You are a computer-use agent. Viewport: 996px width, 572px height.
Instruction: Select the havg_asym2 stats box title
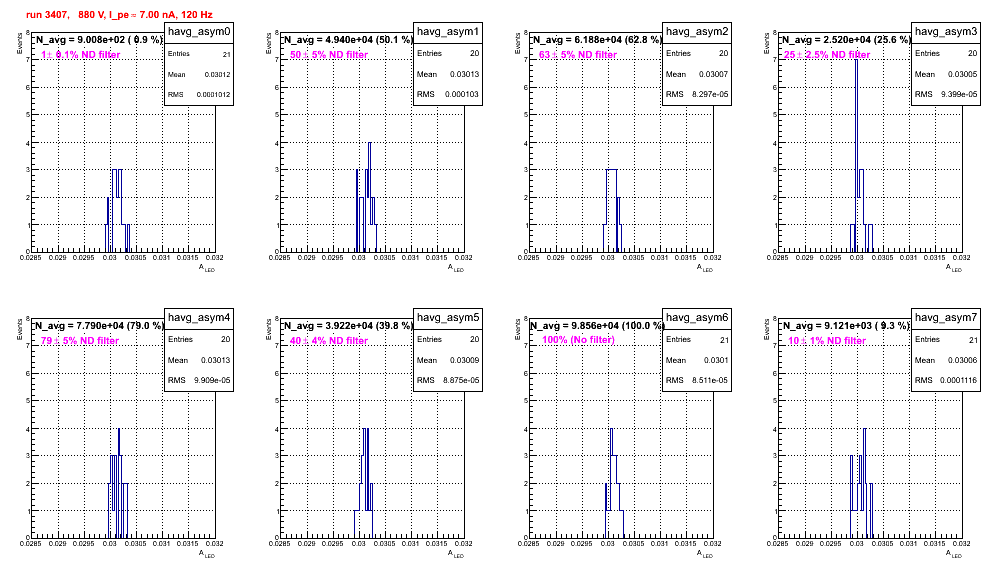pyautogui.click(x=697, y=32)
